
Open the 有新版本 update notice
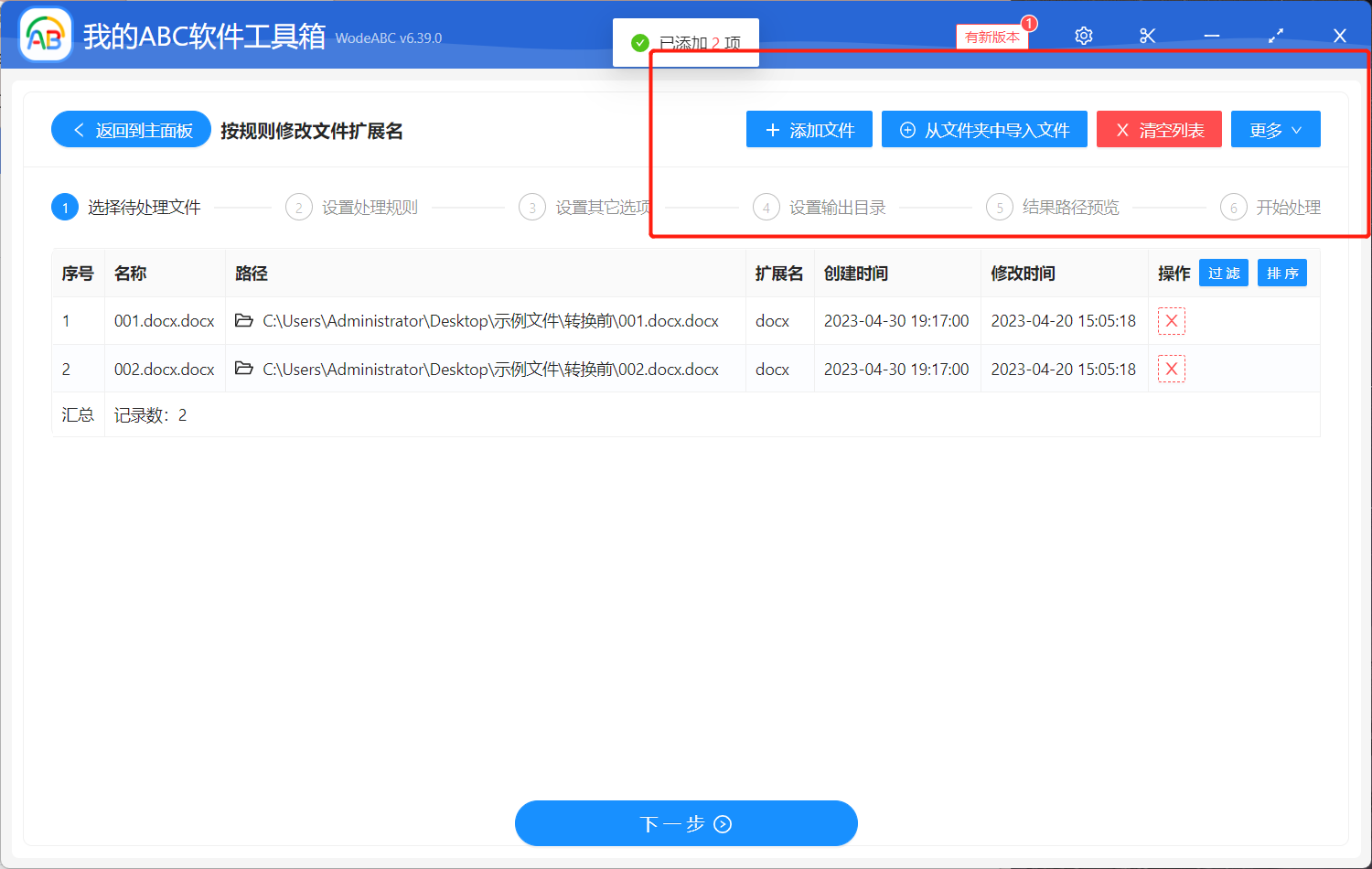pos(992,36)
